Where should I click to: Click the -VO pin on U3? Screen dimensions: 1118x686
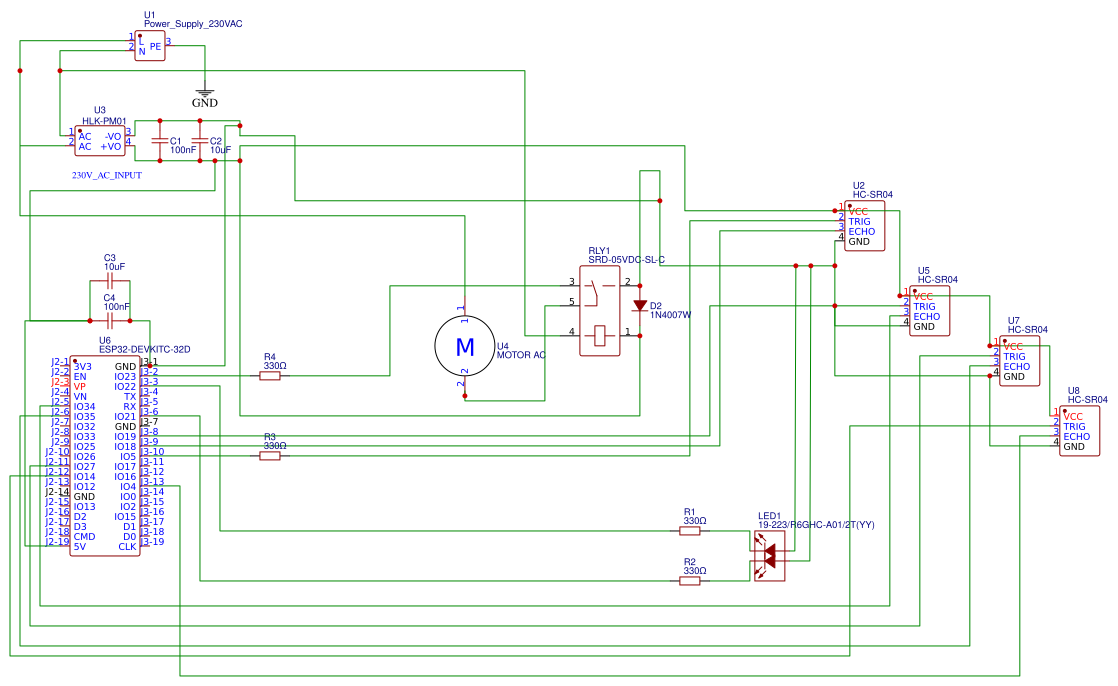pyautogui.click(x=113, y=136)
